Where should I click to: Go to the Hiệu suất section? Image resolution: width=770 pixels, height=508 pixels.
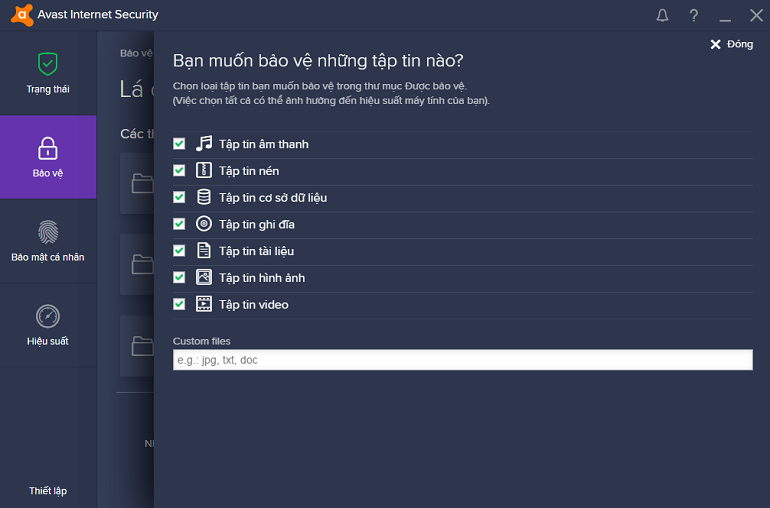coord(48,325)
